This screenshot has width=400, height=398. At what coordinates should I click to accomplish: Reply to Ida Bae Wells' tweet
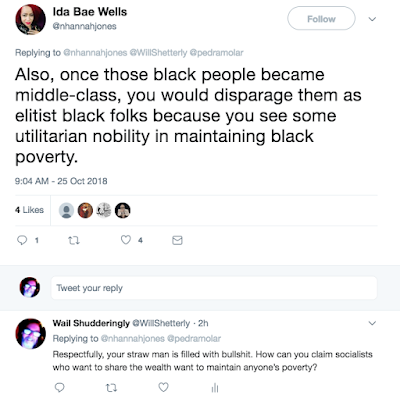tap(22, 240)
